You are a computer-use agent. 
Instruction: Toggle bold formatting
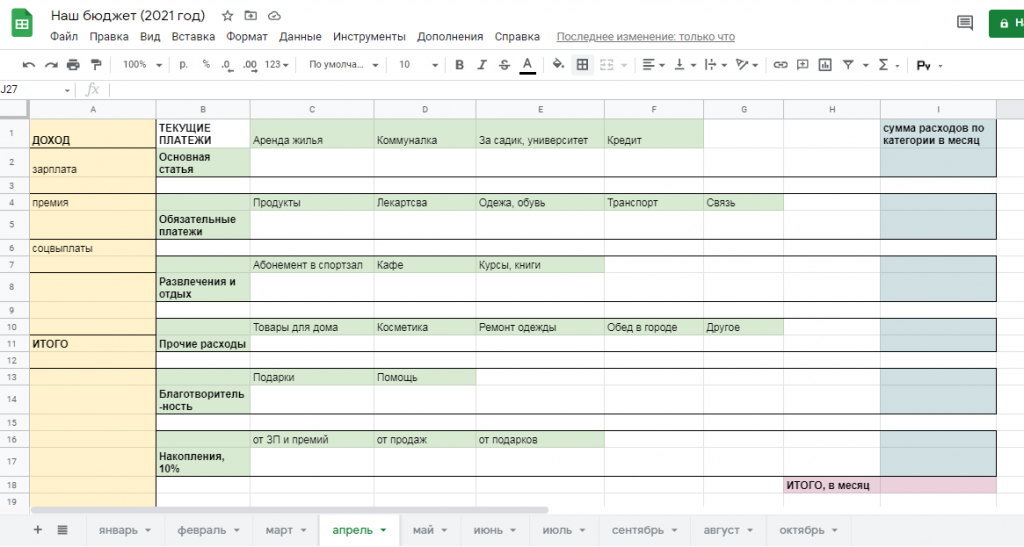pyautogui.click(x=459, y=65)
